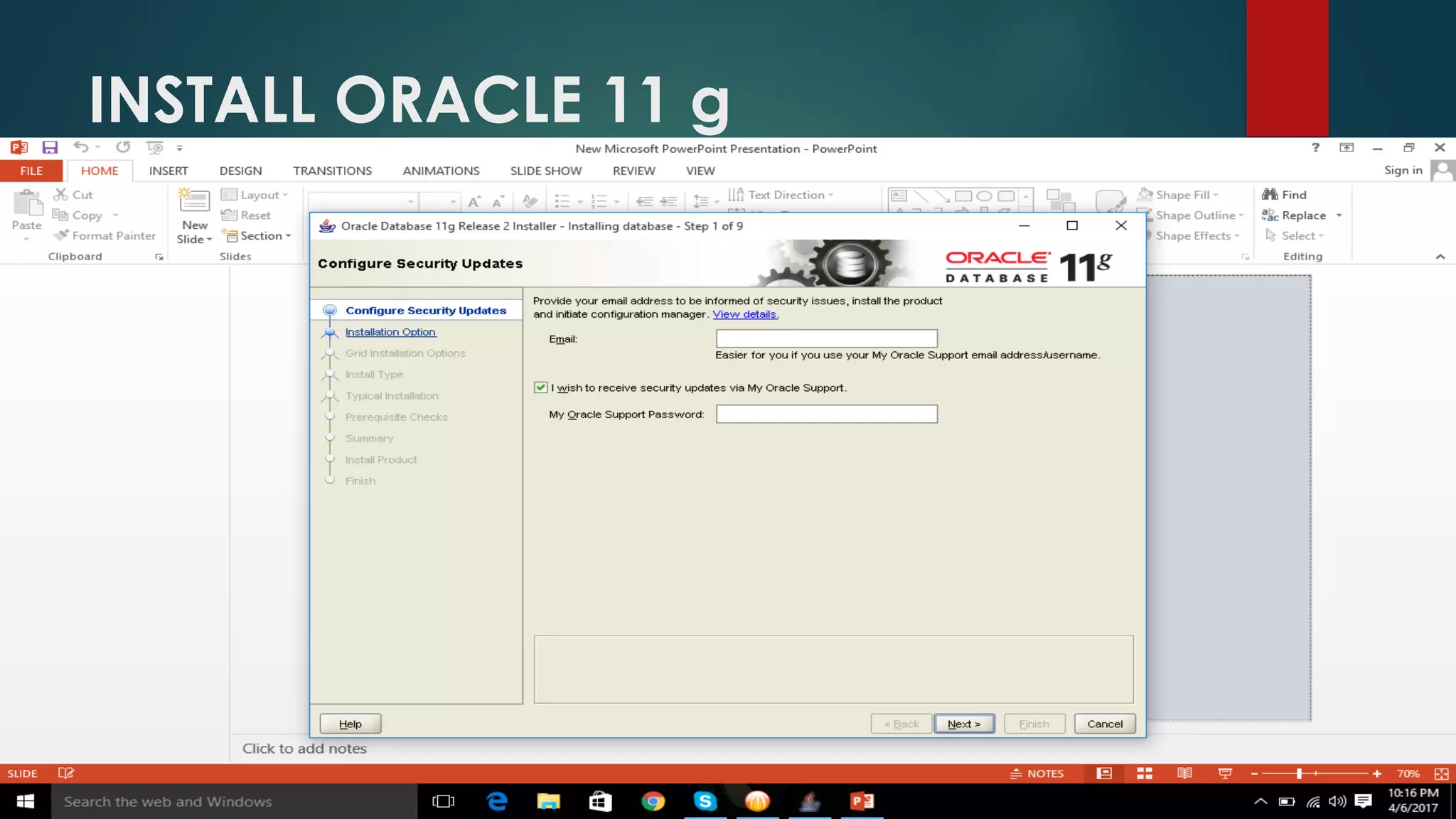The height and width of the screenshot is (819, 1456).
Task: Decrease list indent level
Action: [644, 201]
